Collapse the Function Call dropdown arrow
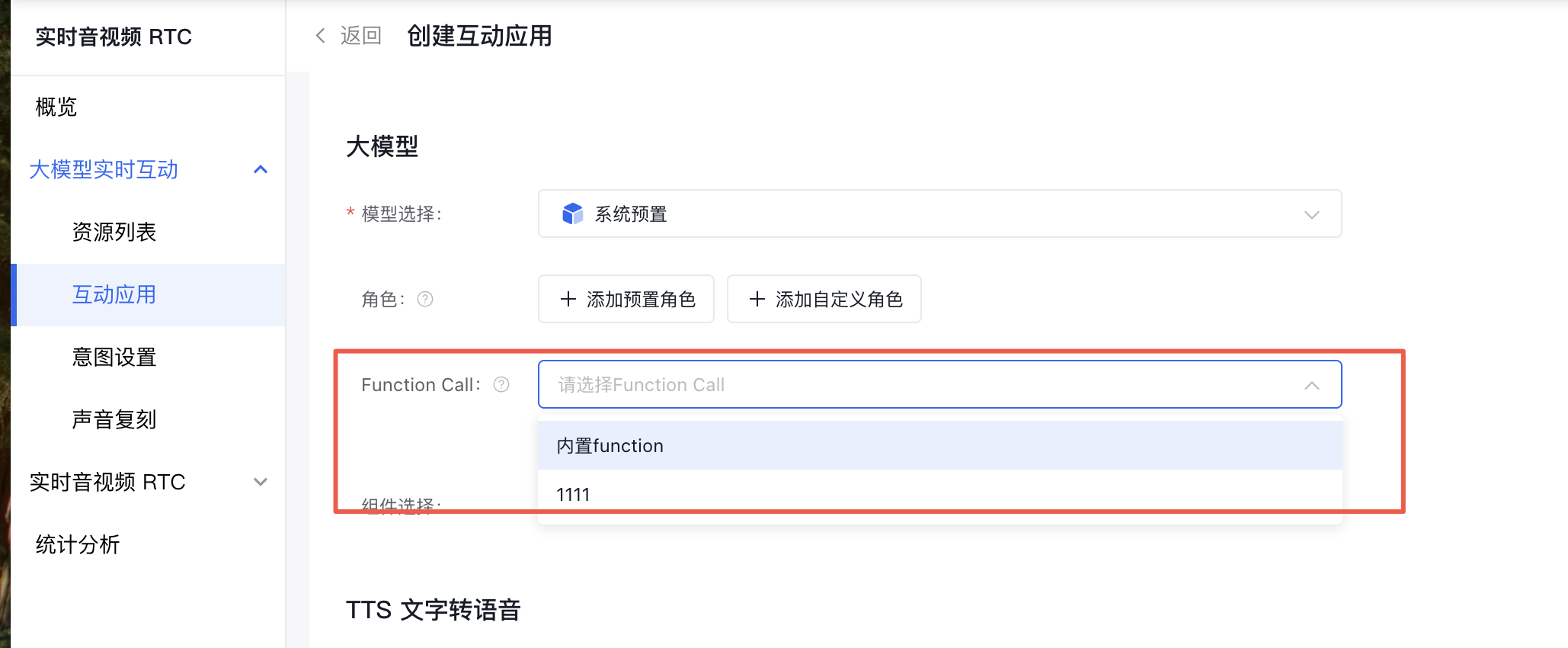Screen dimensions: 1568x648 pyautogui.click(x=1311, y=386)
